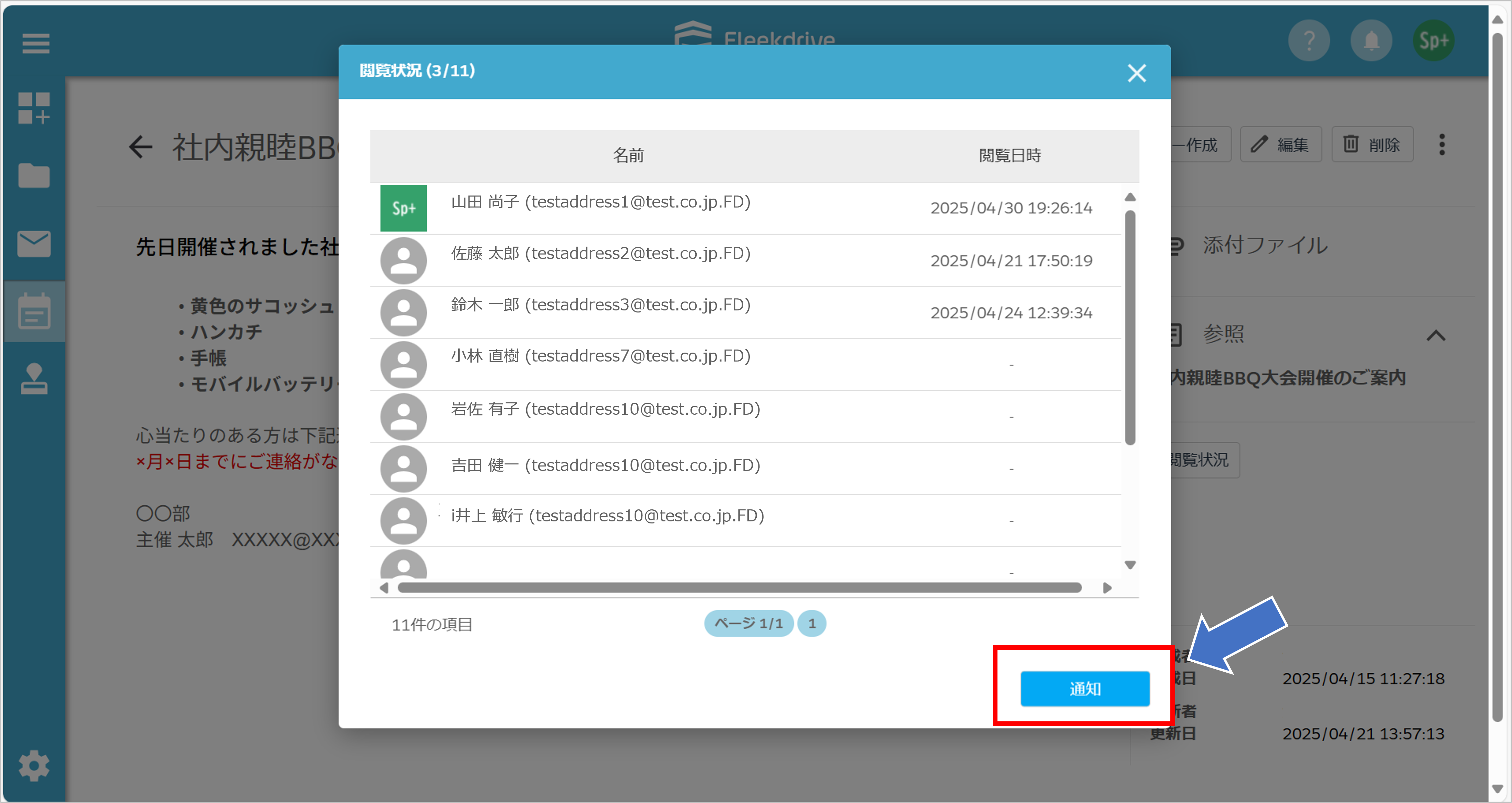Click the 名前 column header
Screen dimensions: 1512x803
(629, 155)
